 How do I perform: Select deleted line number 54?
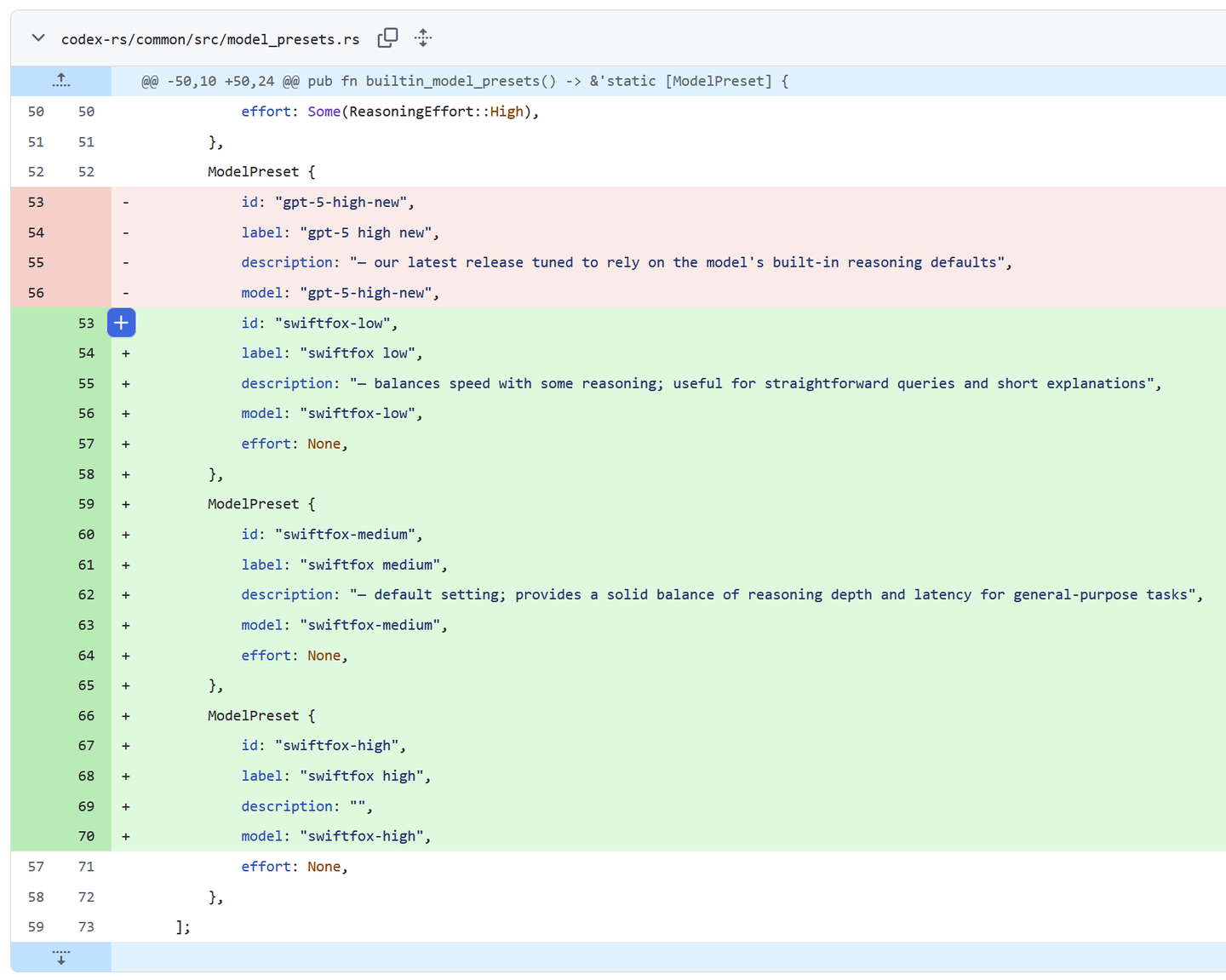pos(36,232)
